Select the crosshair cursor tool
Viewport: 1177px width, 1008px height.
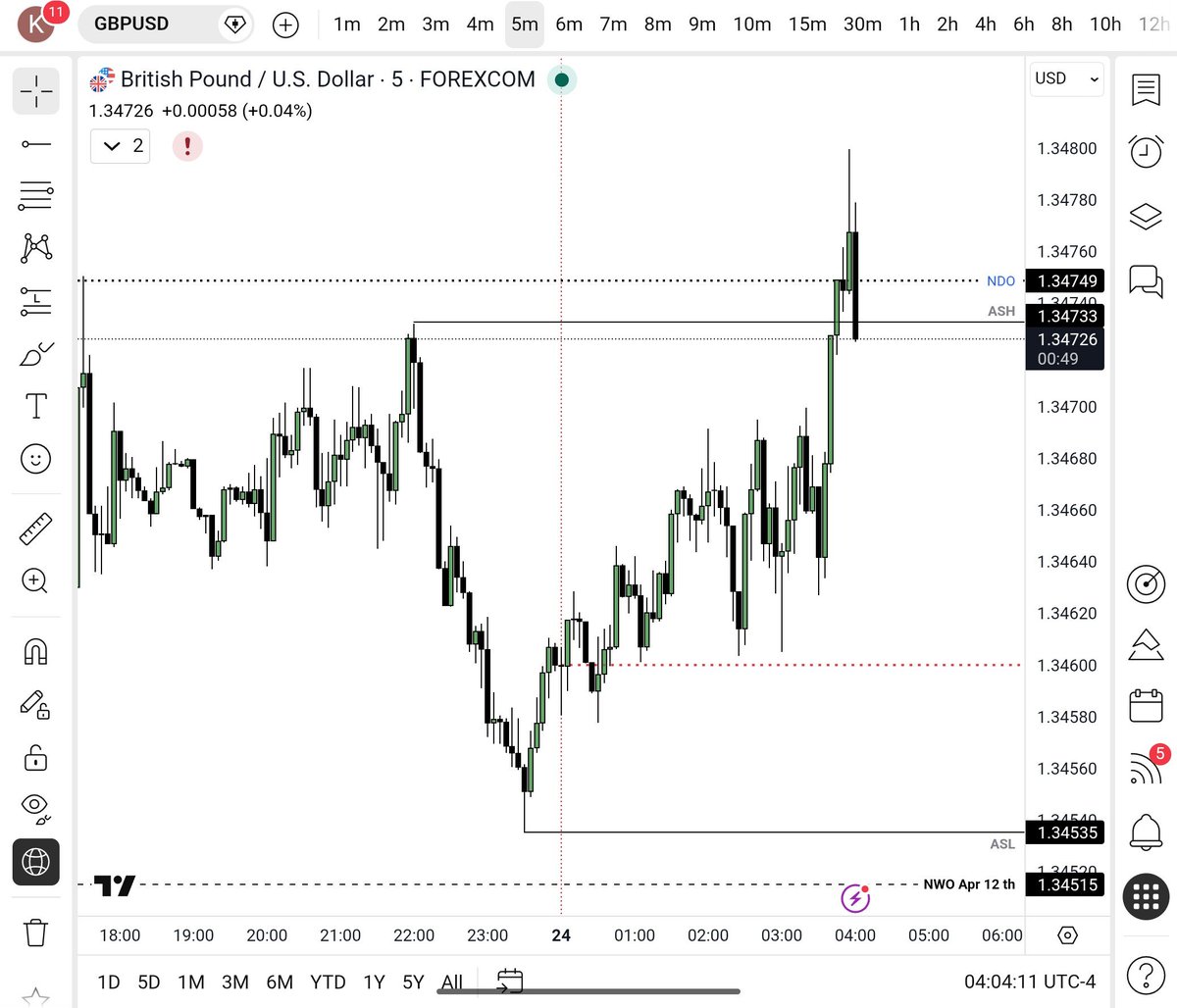pos(36,91)
